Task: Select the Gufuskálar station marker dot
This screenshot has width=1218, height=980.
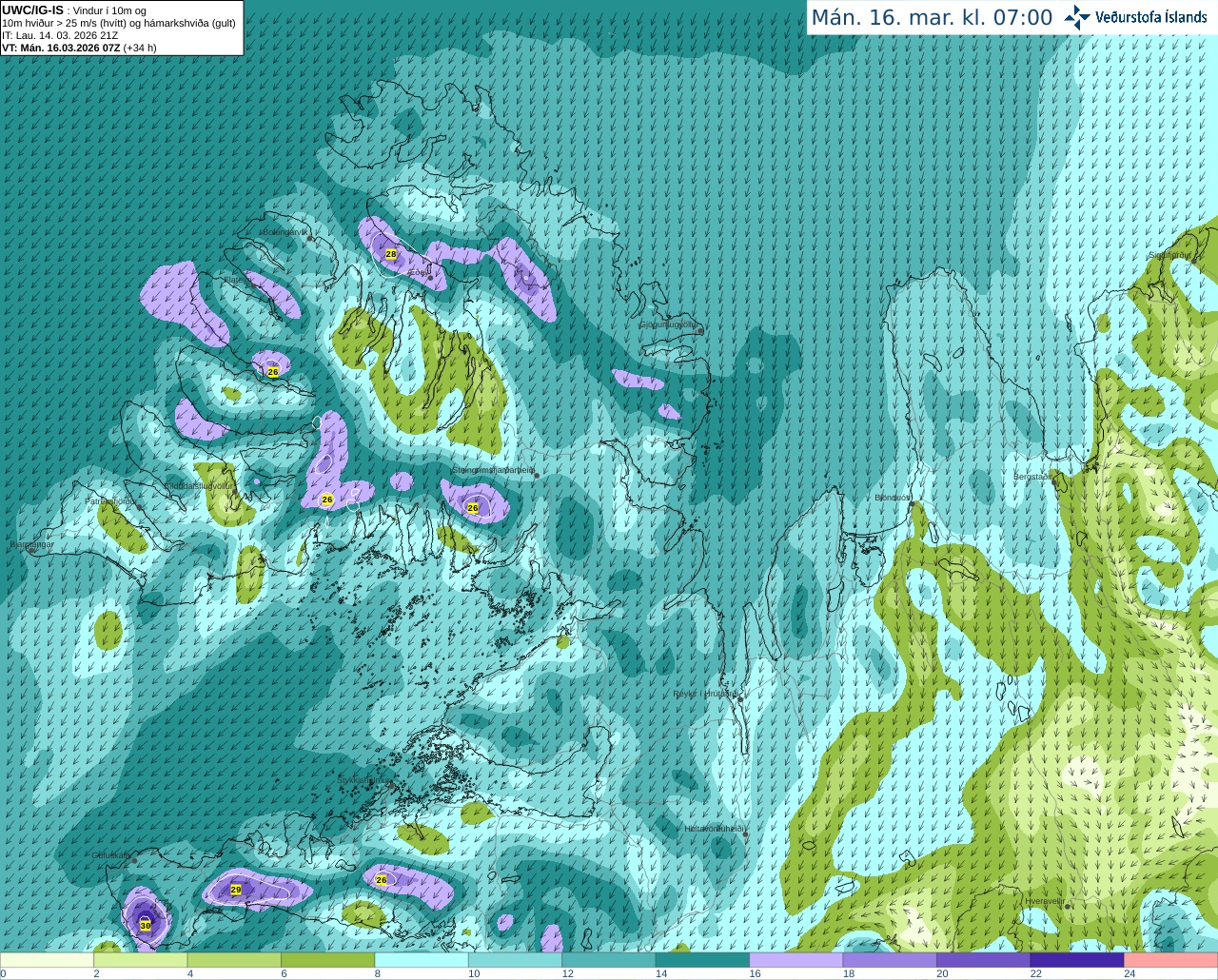Action: [x=134, y=861]
